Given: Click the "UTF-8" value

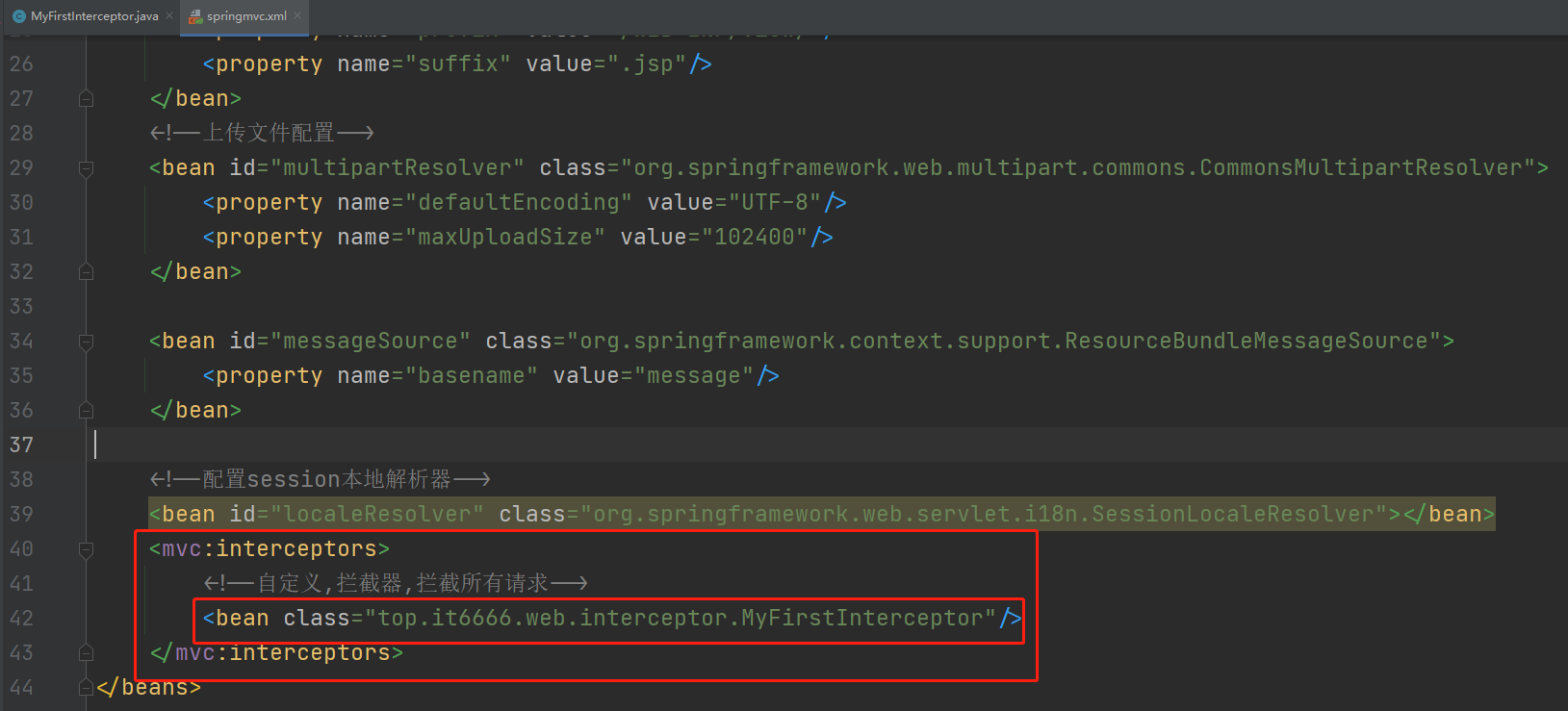Looking at the screenshot, I should pos(775,202).
